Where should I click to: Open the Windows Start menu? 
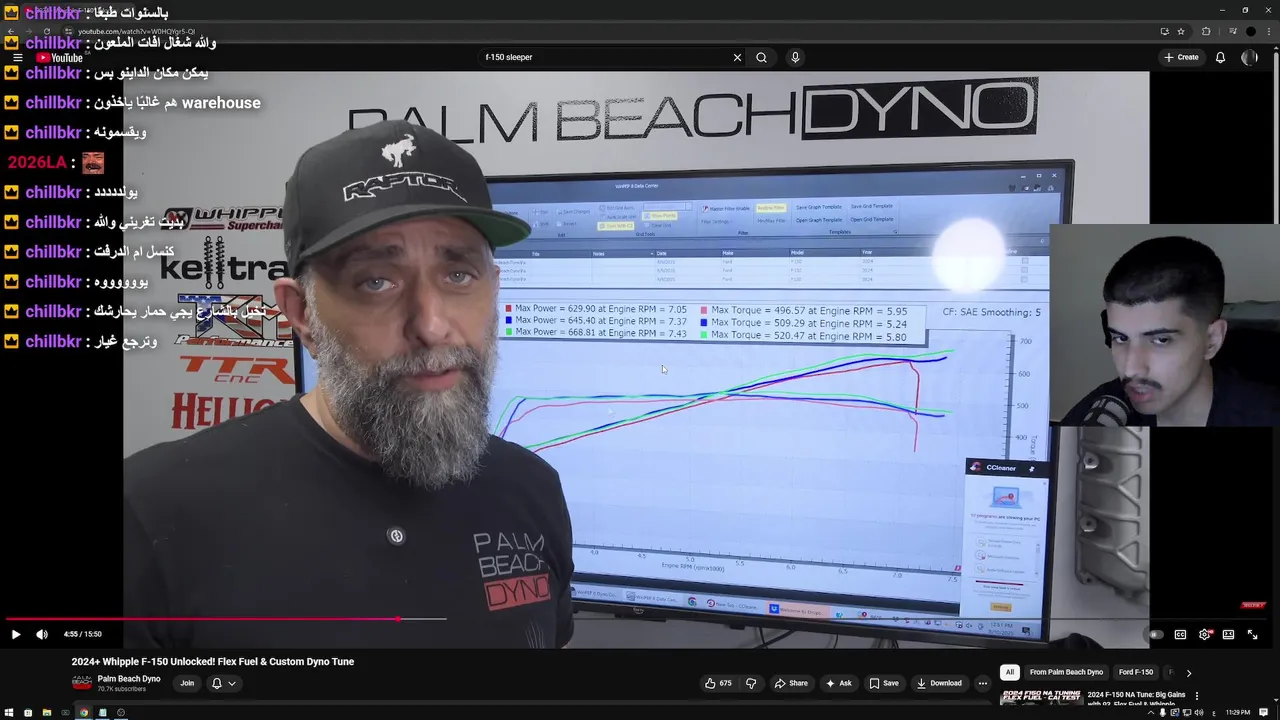click(9, 712)
